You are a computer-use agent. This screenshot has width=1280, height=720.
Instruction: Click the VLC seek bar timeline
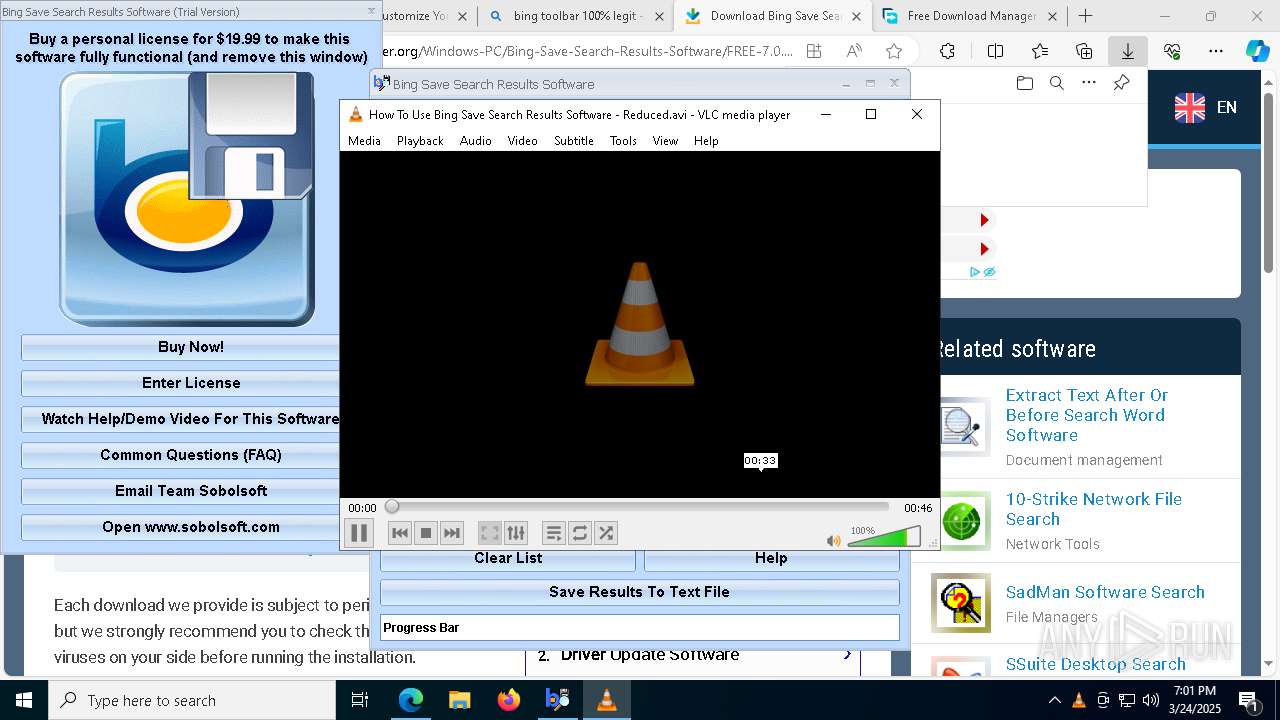pyautogui.click(x=638, y=507)
